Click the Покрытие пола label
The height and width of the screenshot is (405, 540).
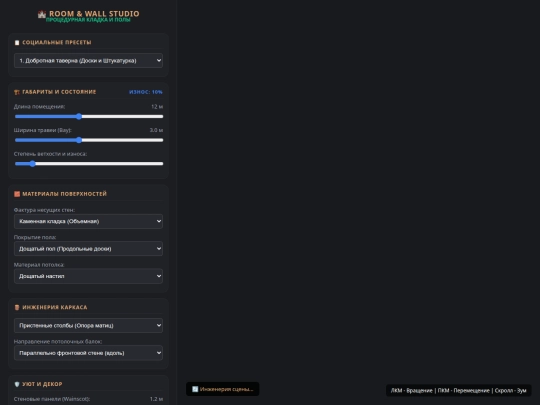(x=35, y=237)
